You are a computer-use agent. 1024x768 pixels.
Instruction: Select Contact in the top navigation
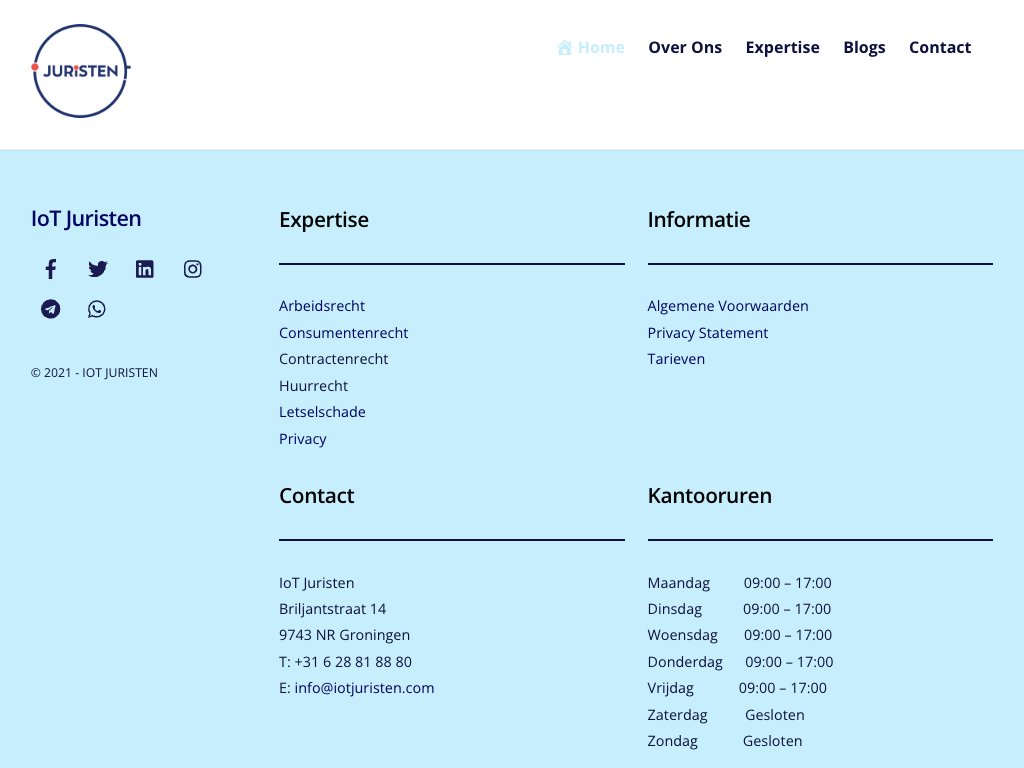coord(939,47)
